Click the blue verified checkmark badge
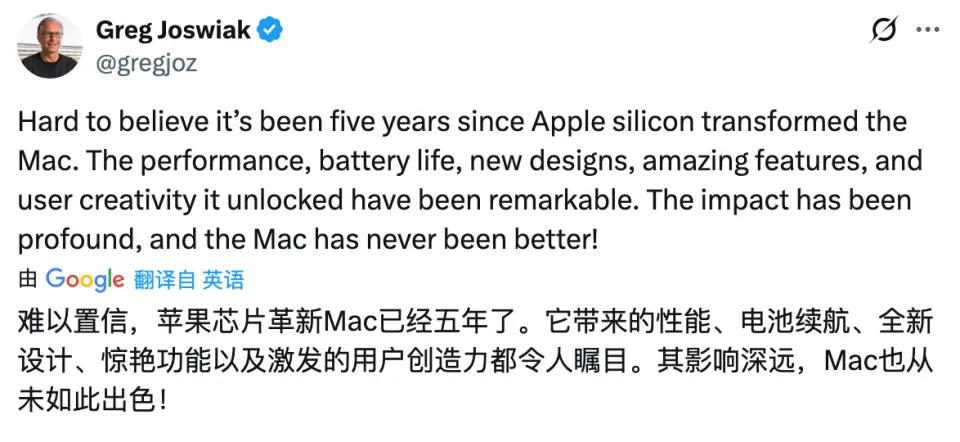 click(270, 31)
